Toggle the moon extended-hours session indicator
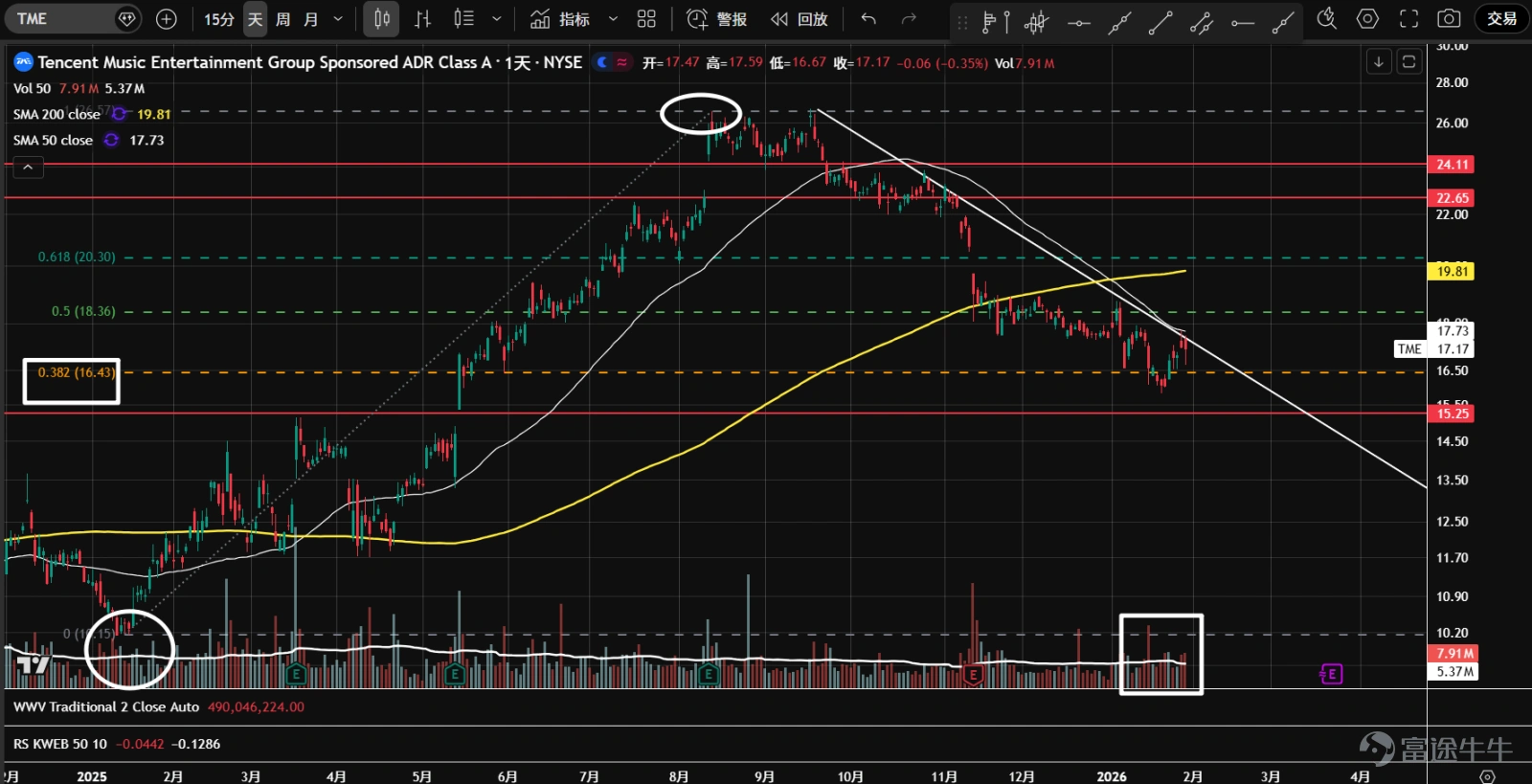The width and height of the screenshot is (1532, 784). click(602, 62)
